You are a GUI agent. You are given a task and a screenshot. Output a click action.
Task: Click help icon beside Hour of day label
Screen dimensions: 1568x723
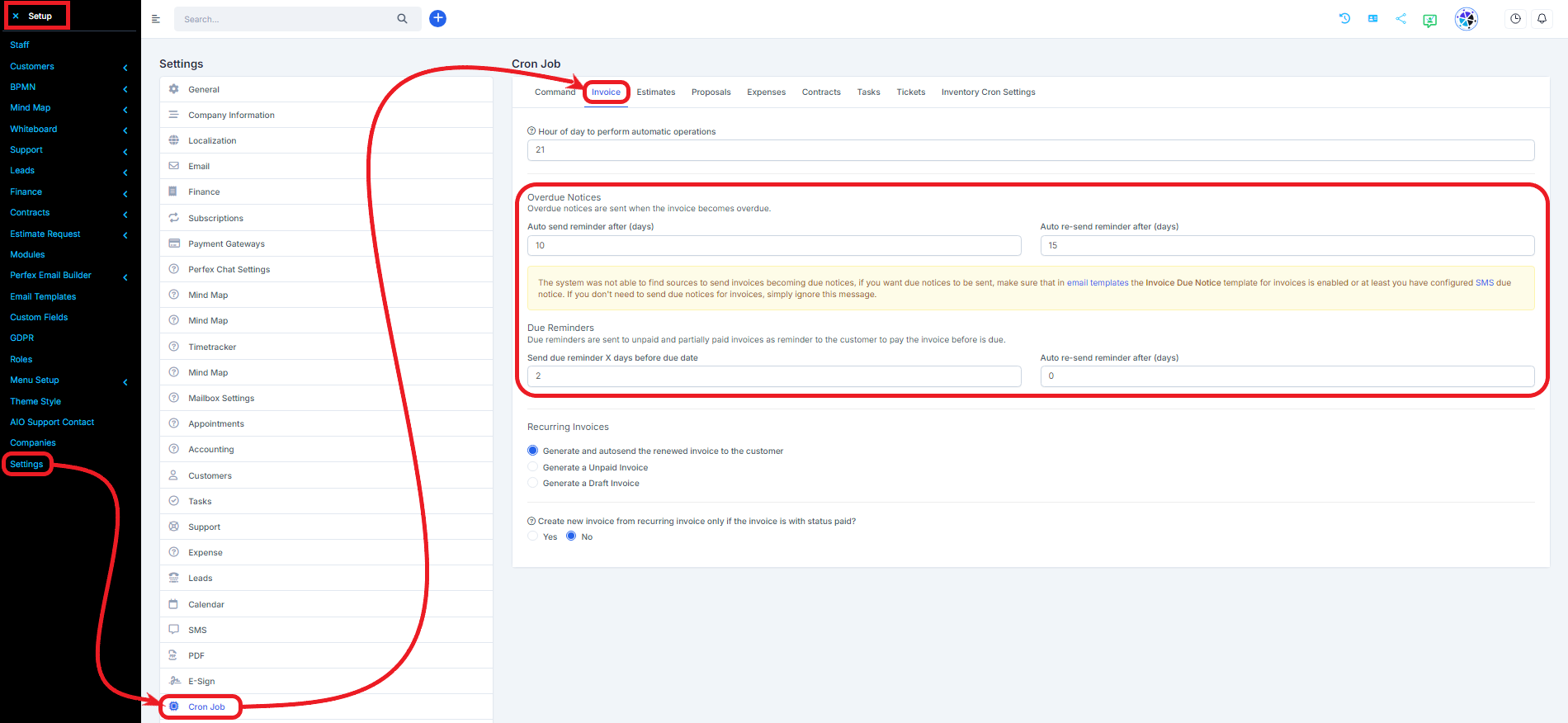[531, 131]
